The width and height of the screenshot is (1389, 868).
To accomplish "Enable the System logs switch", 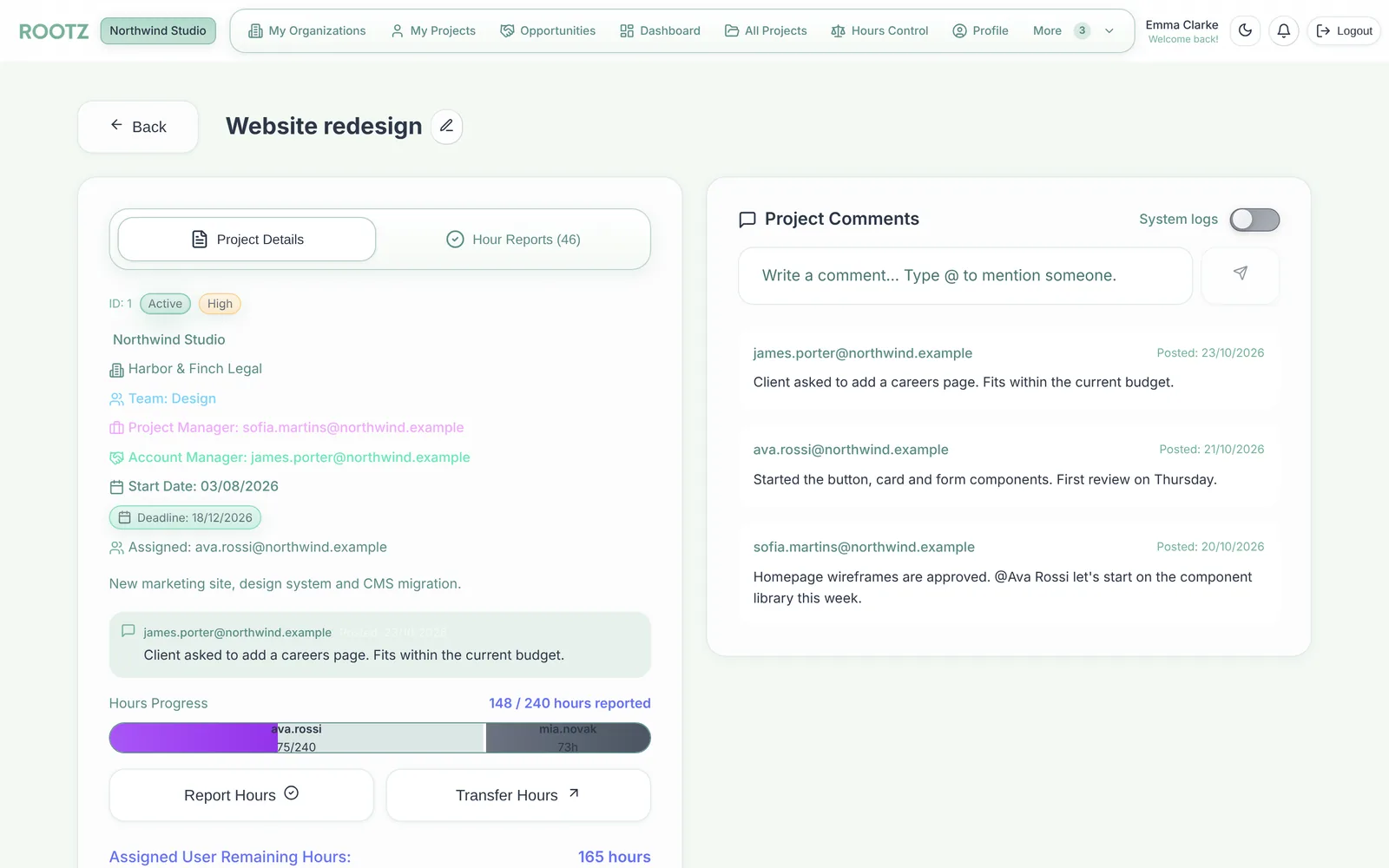I will point(1254,220).
